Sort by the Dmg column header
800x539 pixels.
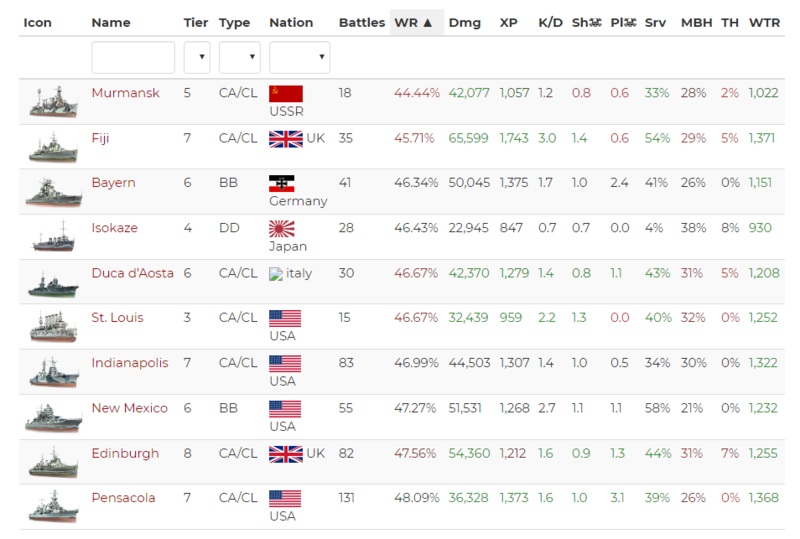click(x=464, y=22)
